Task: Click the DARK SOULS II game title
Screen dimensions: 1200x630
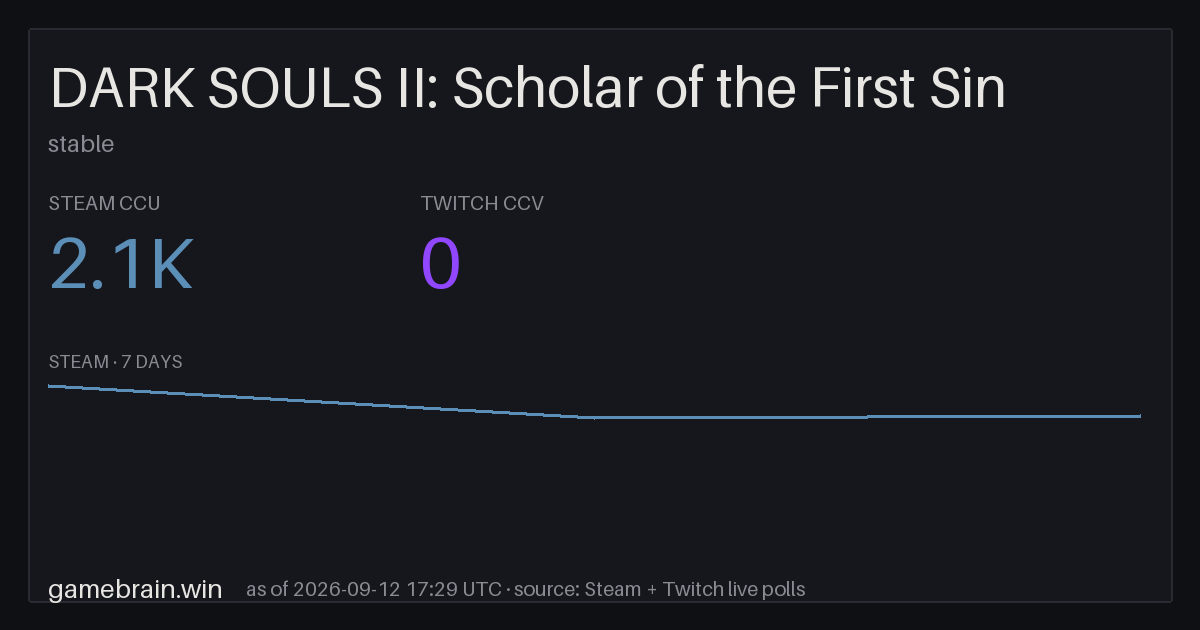Action: [x=527, y=90]
